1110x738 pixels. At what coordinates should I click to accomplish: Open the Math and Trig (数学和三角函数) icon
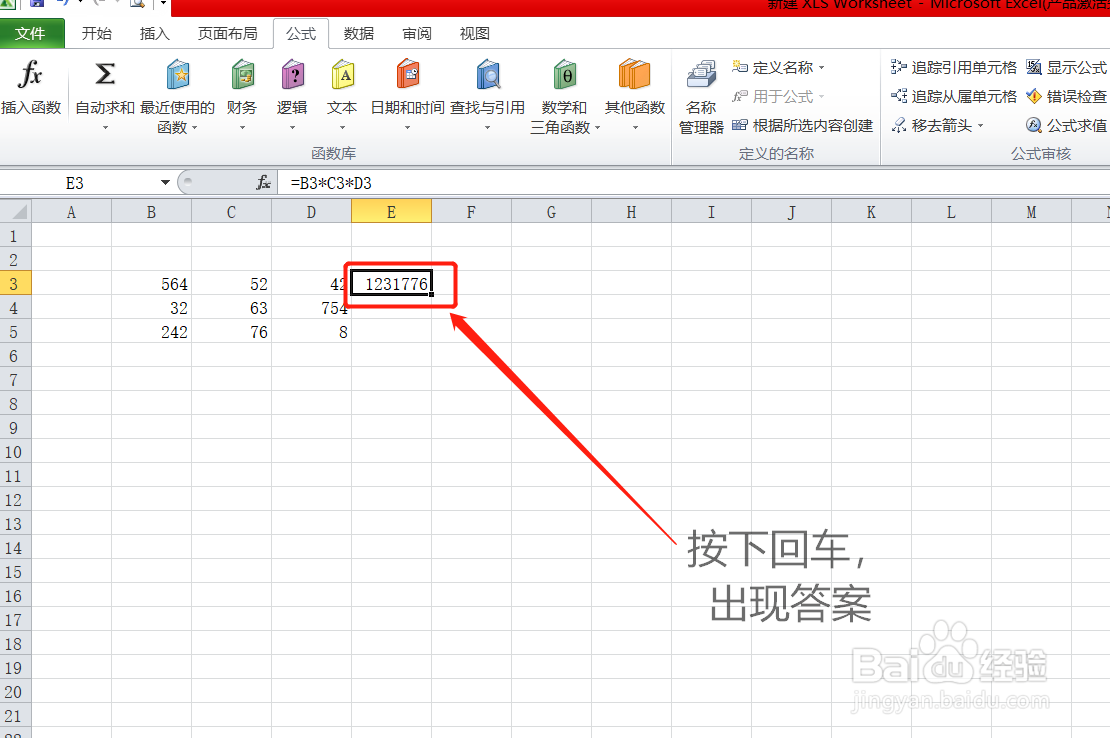click(564, 74)
